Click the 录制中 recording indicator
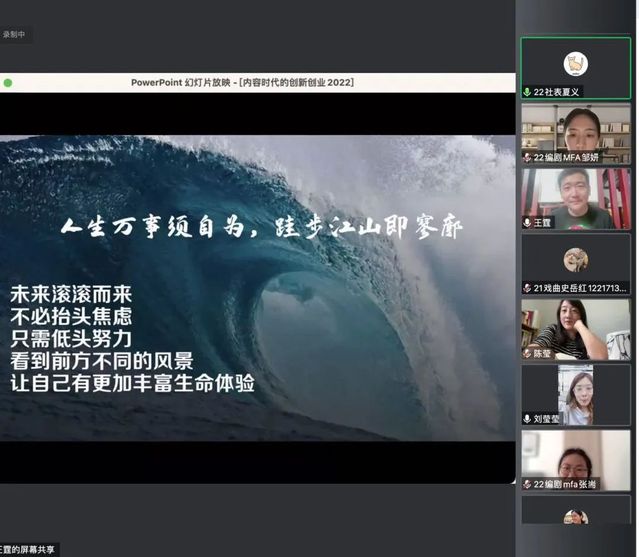 (x=14, y=34)
